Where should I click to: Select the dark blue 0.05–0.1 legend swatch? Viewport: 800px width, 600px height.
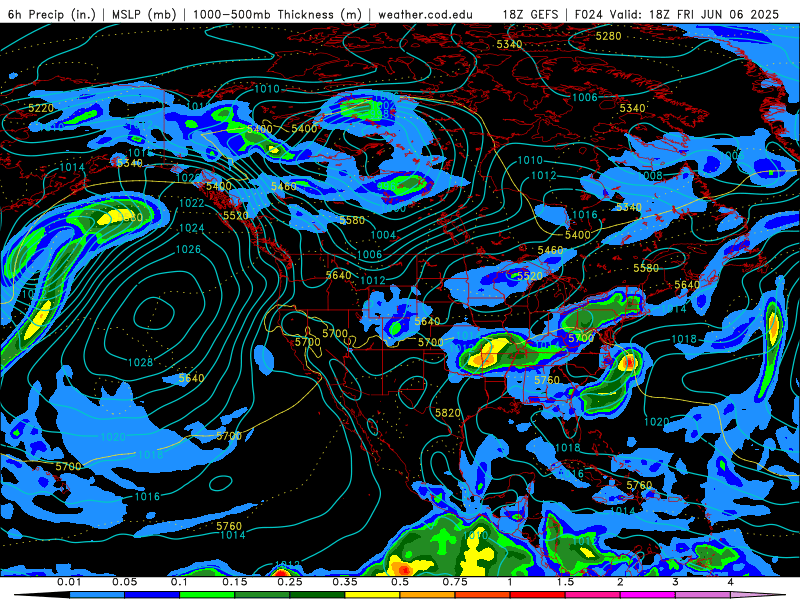coord(152,595)
